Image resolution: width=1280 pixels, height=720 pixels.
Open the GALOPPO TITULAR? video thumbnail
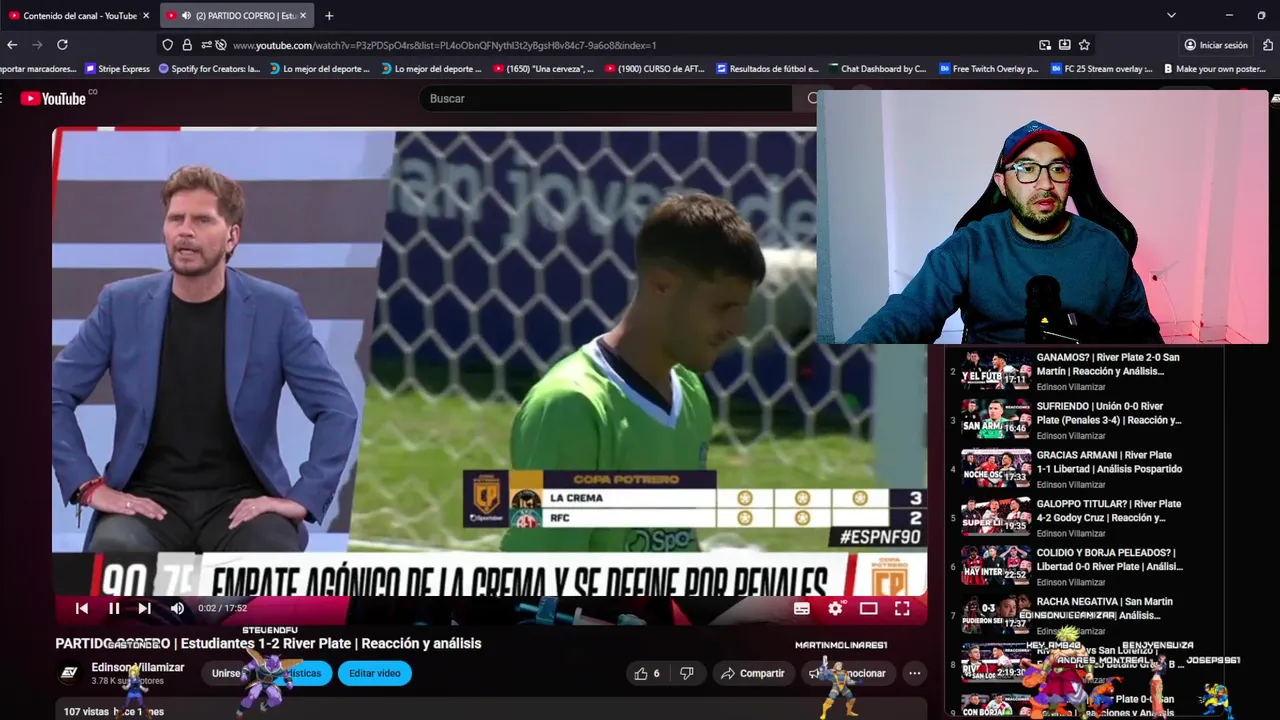[x=996, y=517]
